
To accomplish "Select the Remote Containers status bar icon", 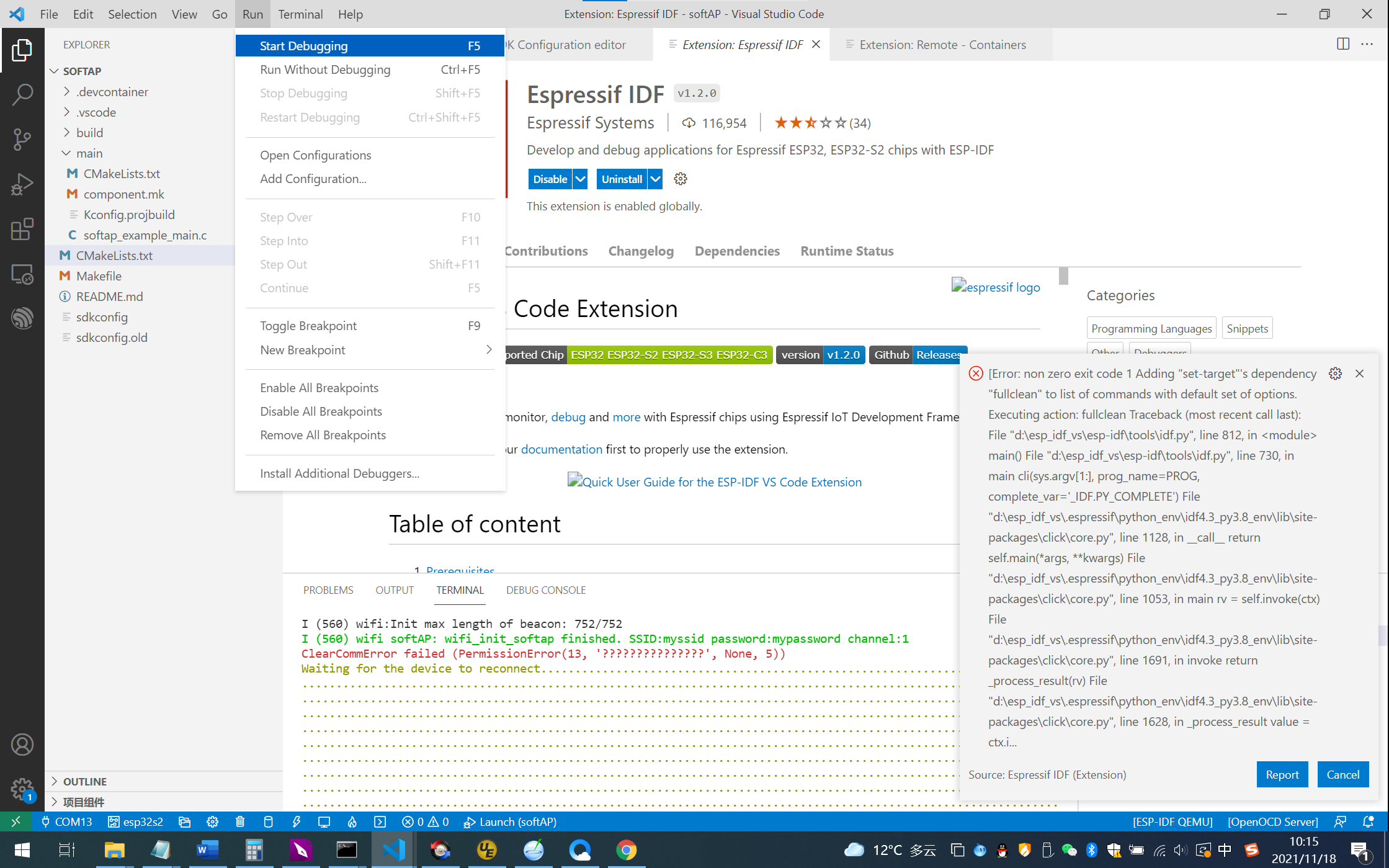I will [15, 821].
